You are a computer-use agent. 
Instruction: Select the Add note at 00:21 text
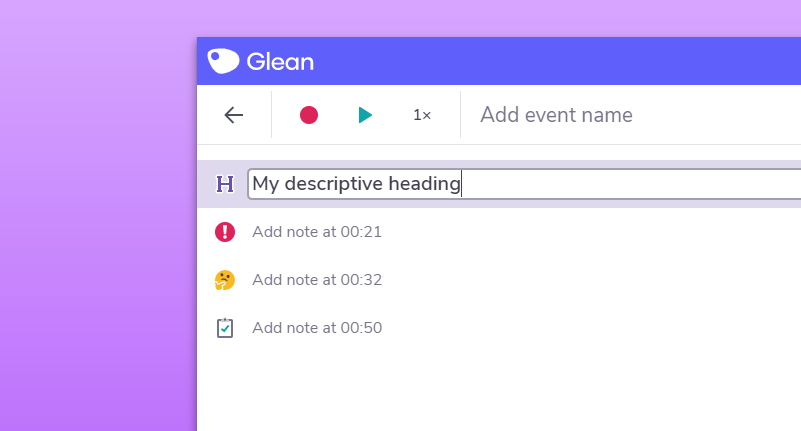tap(317, 232)
